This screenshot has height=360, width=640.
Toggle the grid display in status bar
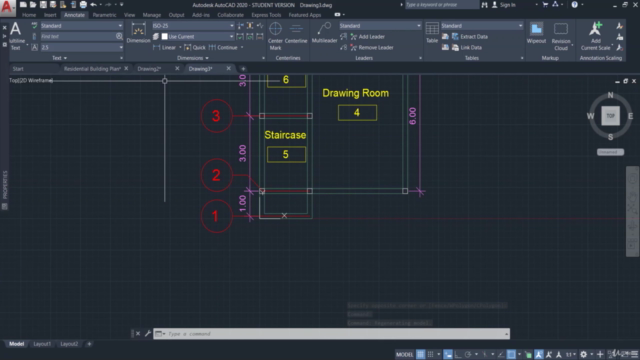[x=420, y=354]
